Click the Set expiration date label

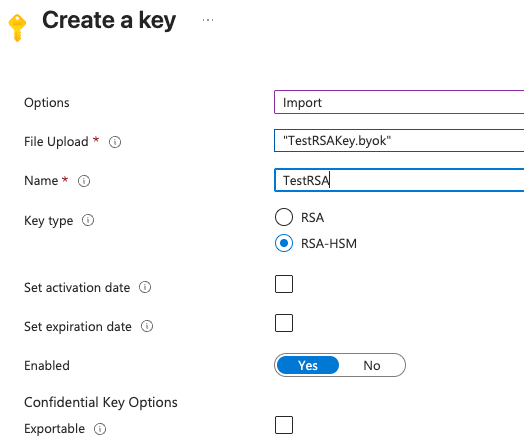pyautogui.click(x=78, y=327)
